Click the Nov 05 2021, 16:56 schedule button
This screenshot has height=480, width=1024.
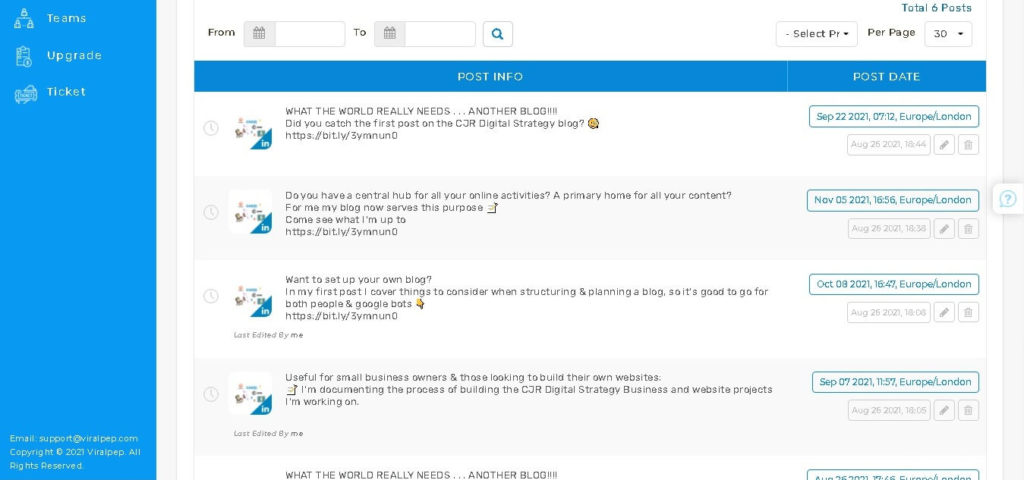coord(892,200)
